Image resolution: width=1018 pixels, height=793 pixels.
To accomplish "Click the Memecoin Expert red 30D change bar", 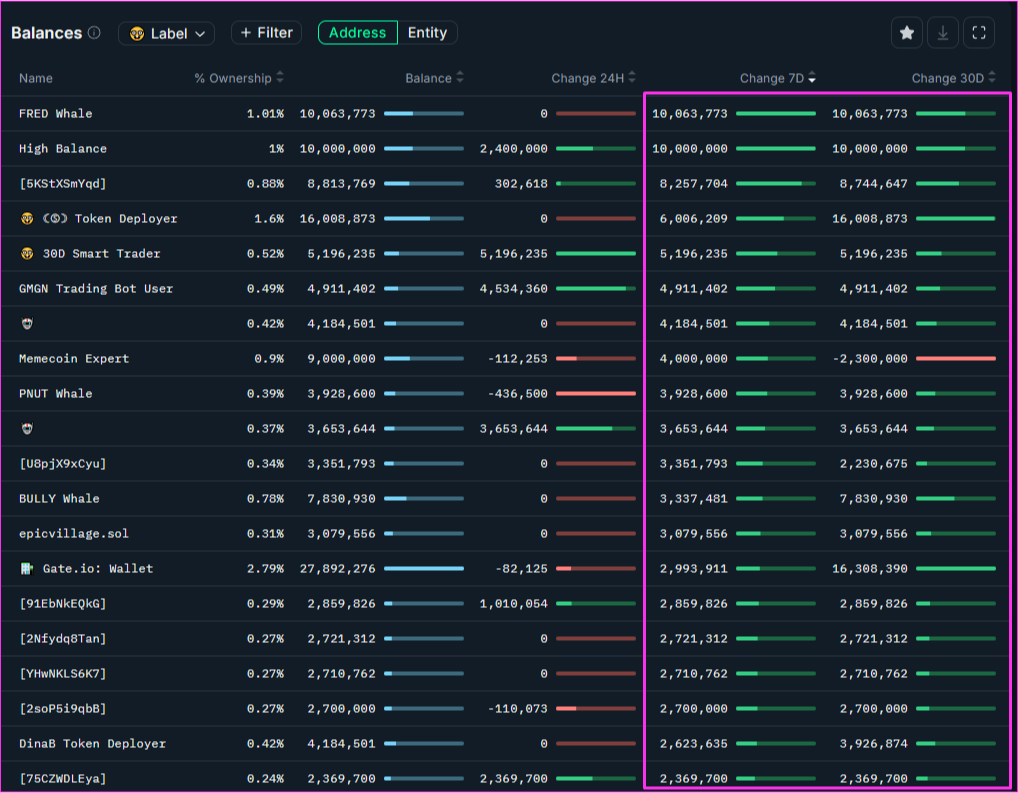I will [x=956, y=359].
